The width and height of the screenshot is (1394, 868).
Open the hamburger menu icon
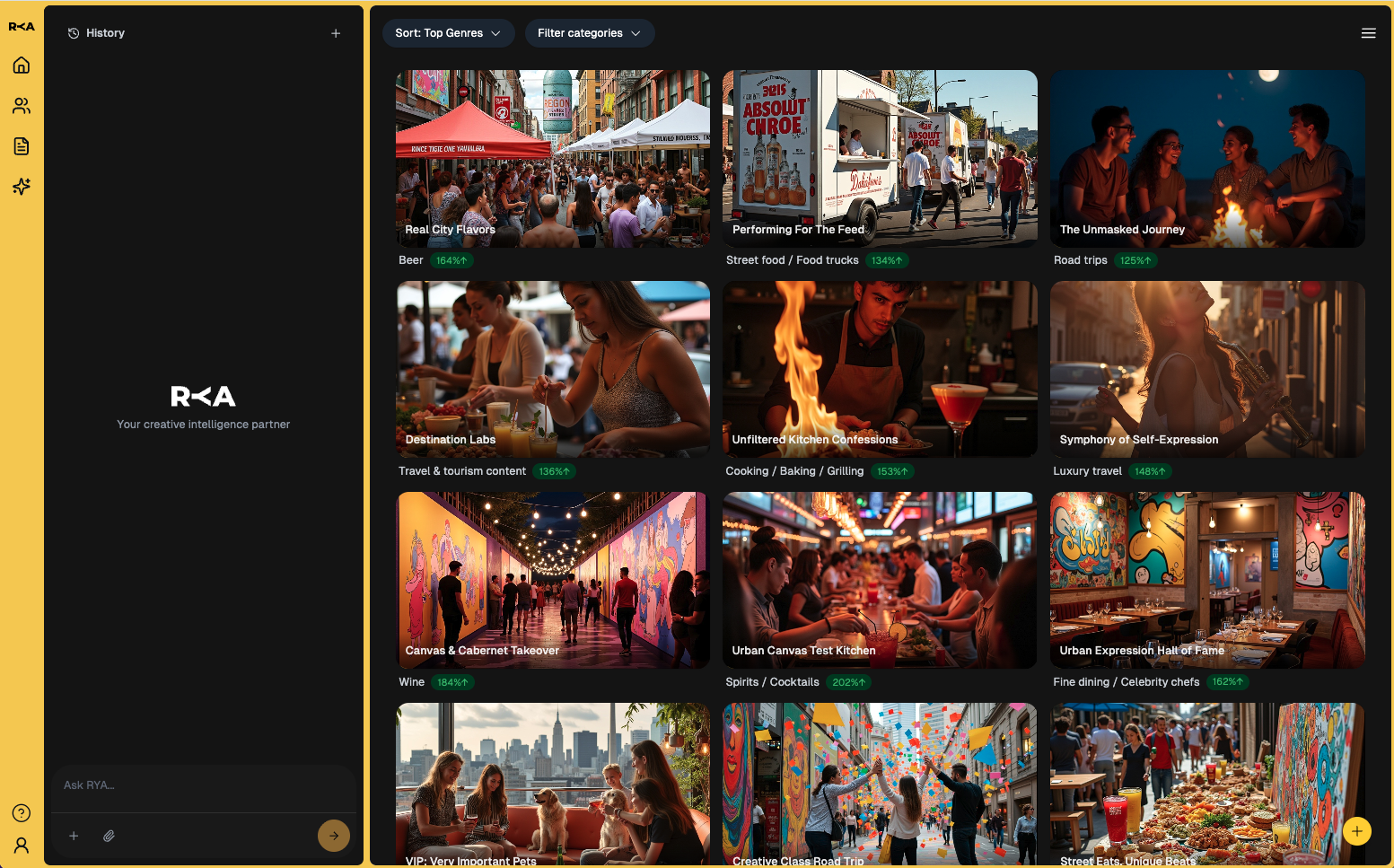1369,33
